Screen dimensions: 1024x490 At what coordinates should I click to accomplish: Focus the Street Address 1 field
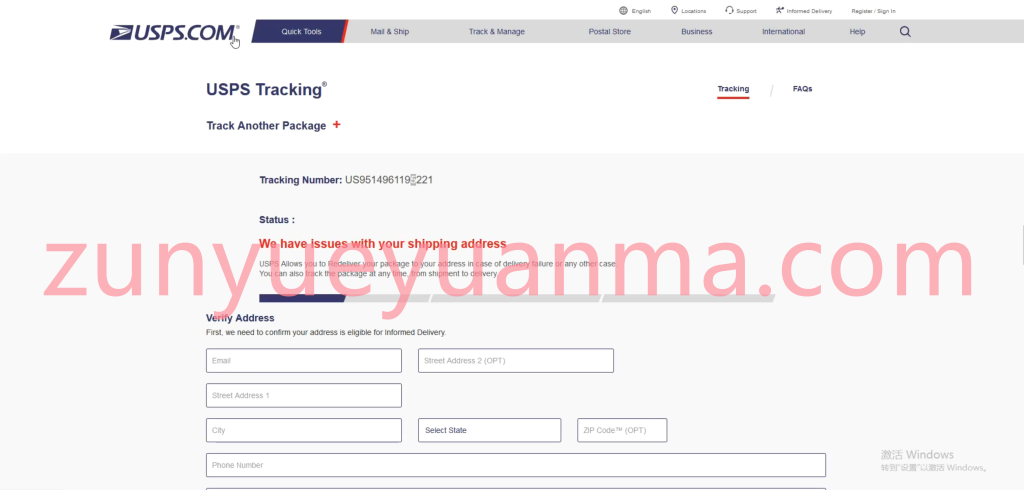[304, 395]
